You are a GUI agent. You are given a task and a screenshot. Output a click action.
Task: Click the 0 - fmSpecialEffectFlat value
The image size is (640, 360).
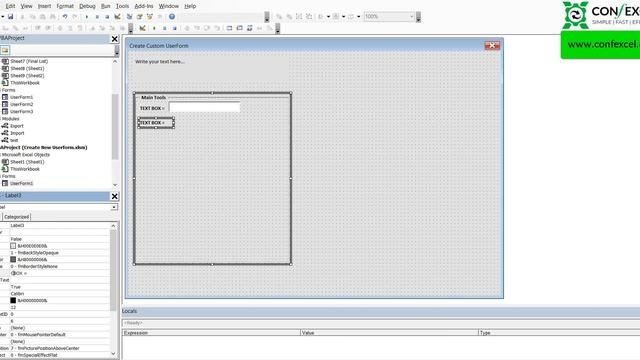click(x=34, y=355)
